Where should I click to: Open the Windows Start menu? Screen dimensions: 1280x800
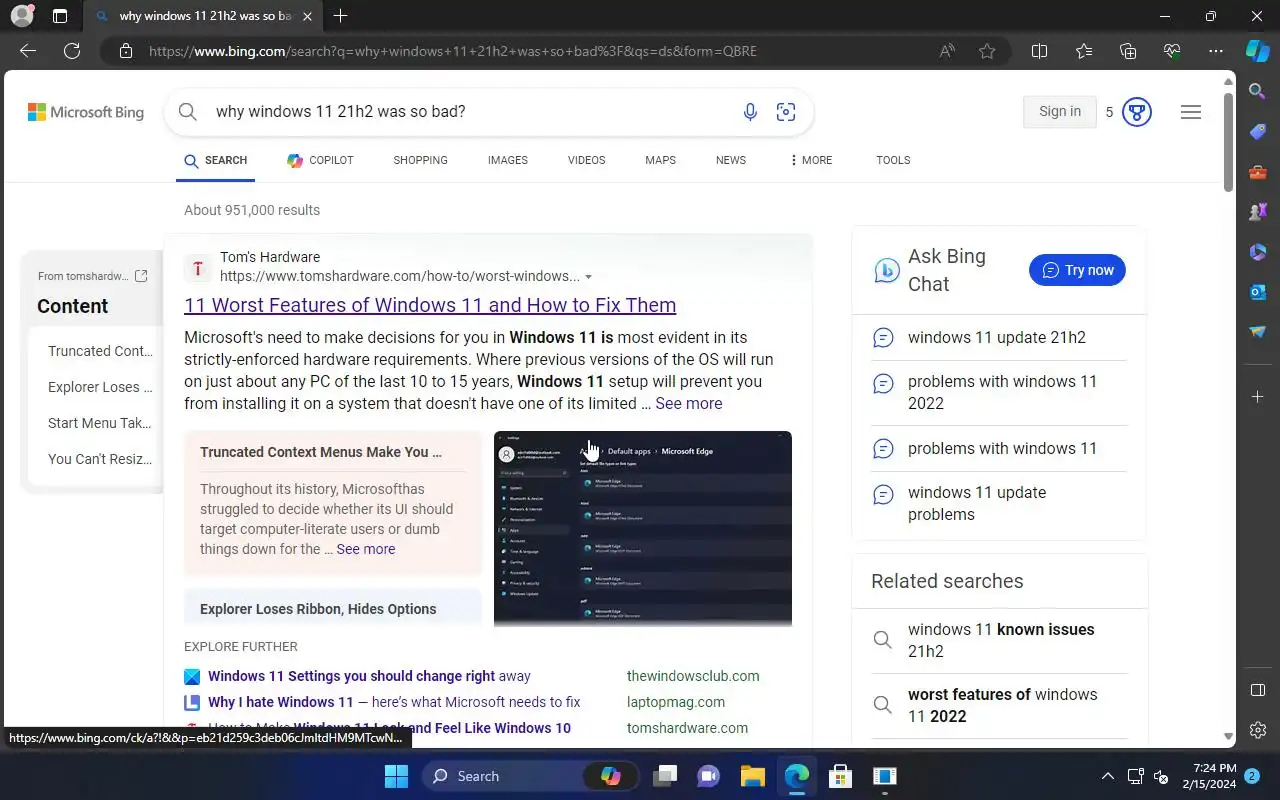click(x=396, y=776)
